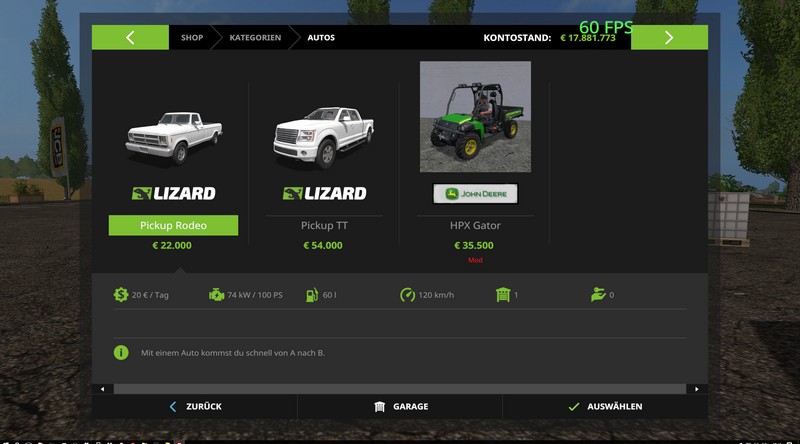
Task: Click the fuel pump capacity icon
Action: (312, 294)
